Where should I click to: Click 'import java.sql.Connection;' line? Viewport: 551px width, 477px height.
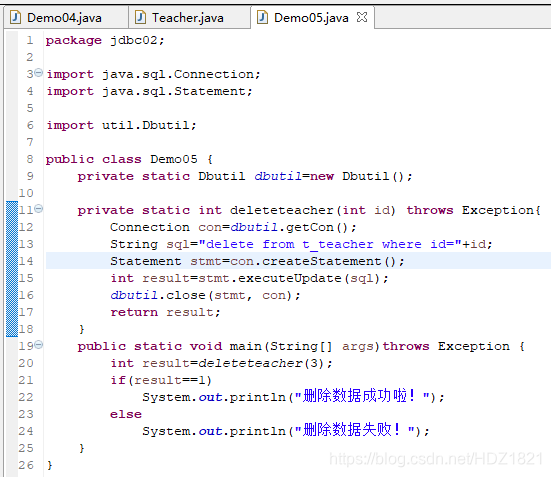click(x=153, y=74)
